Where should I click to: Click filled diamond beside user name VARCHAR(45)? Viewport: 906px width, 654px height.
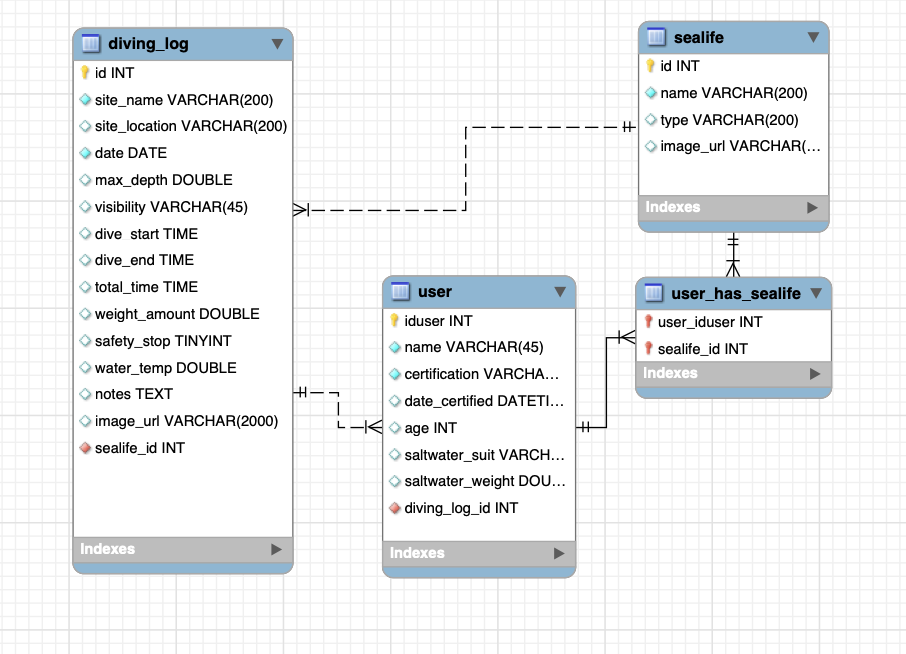coord(395,347)
